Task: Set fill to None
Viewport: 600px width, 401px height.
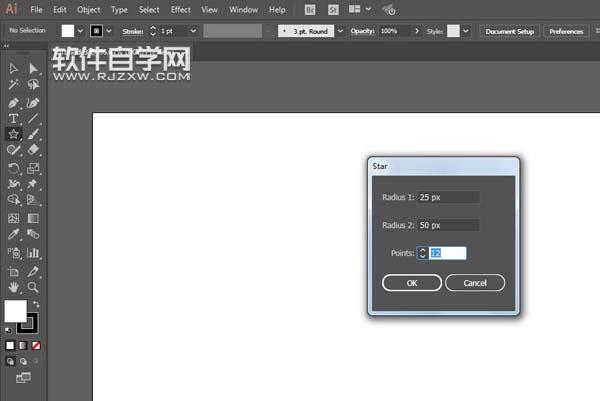Action: point(36,346)
